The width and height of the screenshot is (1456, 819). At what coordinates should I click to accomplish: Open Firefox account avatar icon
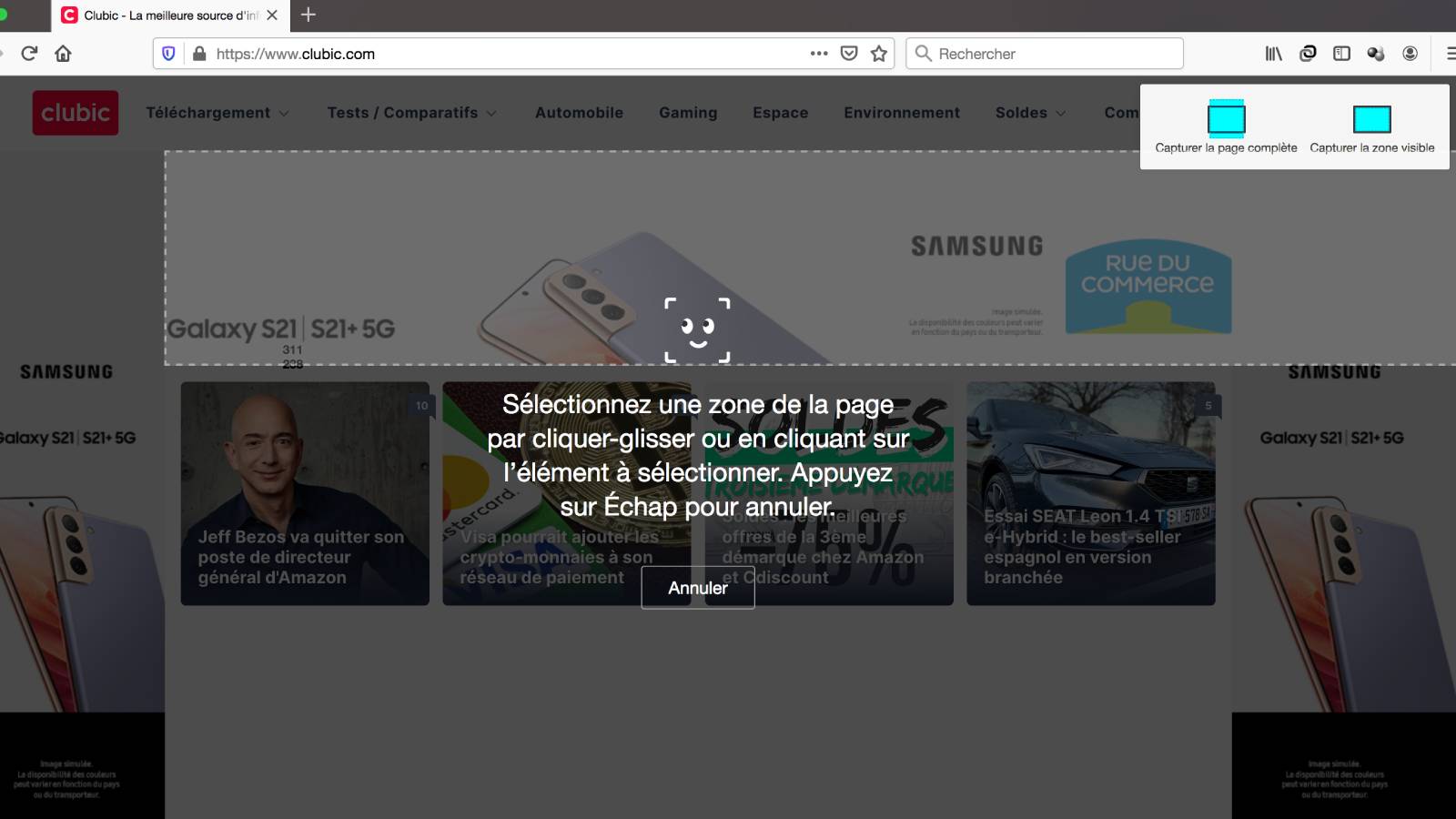[1410, 54]
